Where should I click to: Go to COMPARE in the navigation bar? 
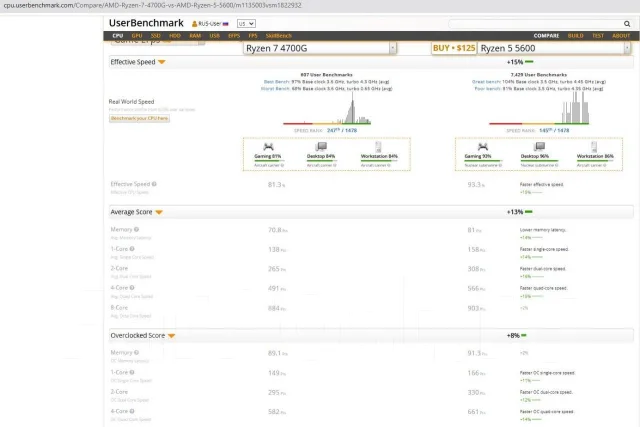(x=546, y=36)
